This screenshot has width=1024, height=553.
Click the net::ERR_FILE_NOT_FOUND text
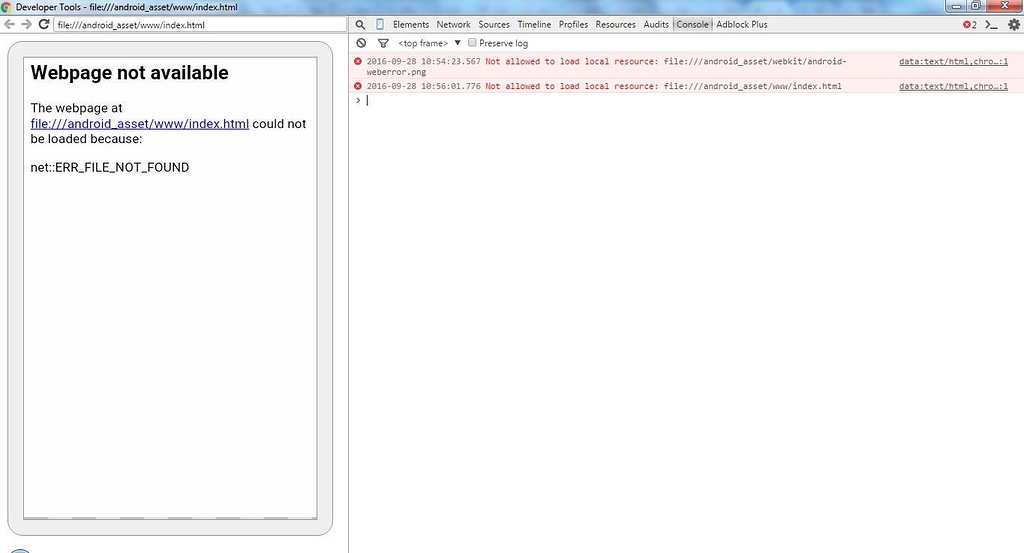click(110, 167)
